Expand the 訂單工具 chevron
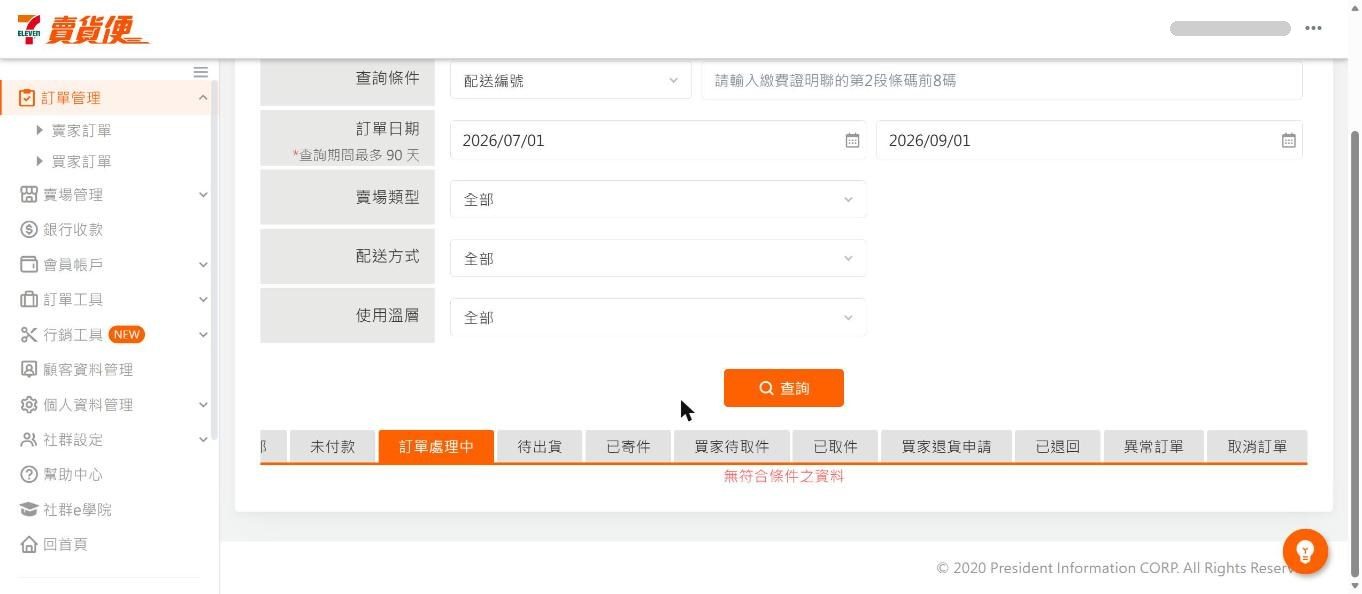The height and width of the screenshot is (594, 1362). pos(203,299)
